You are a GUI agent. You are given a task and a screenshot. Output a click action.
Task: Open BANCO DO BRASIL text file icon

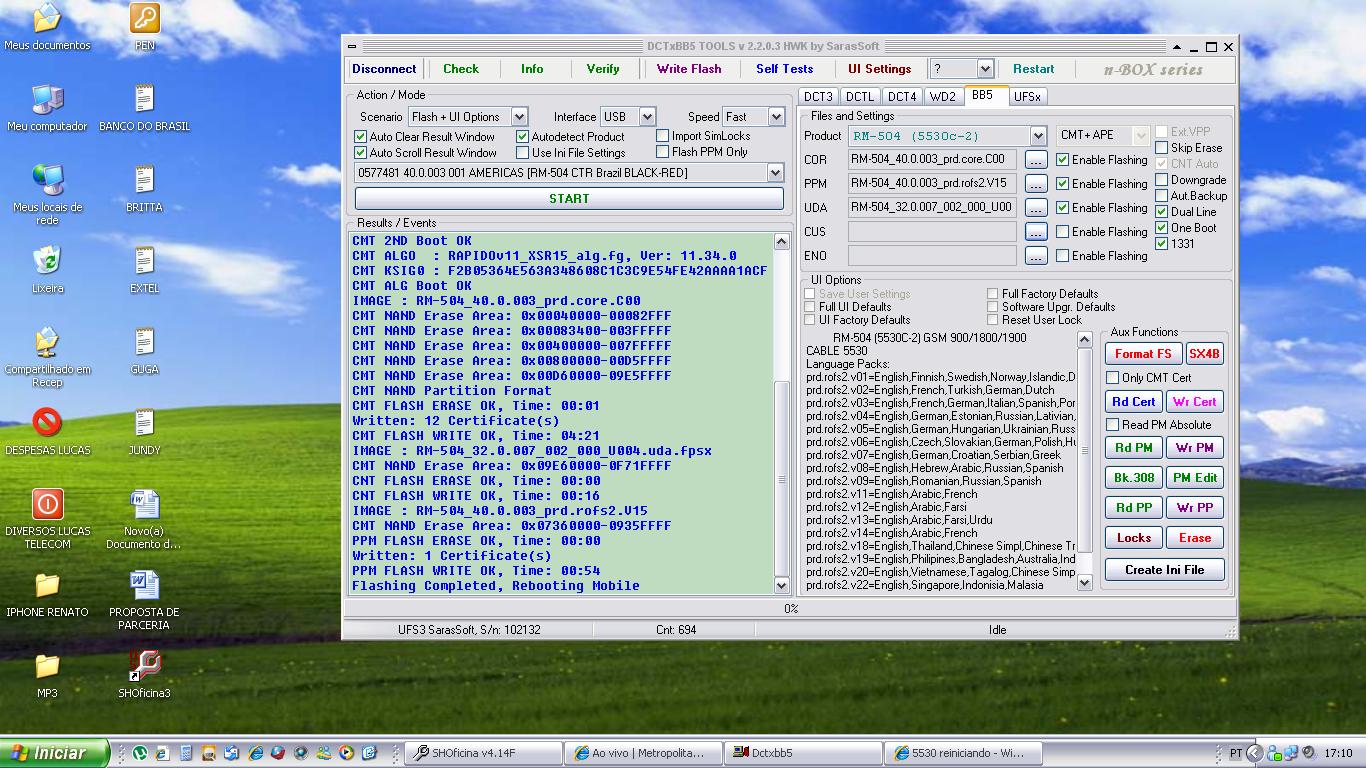coord(145,107)
